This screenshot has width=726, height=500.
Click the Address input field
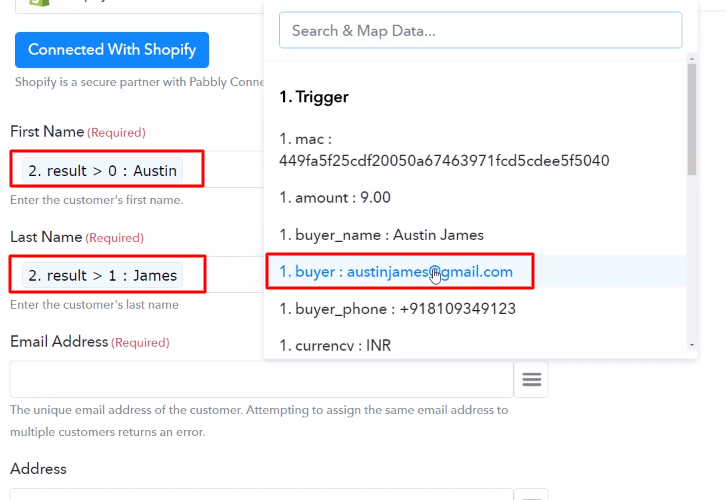coord(261,494)
